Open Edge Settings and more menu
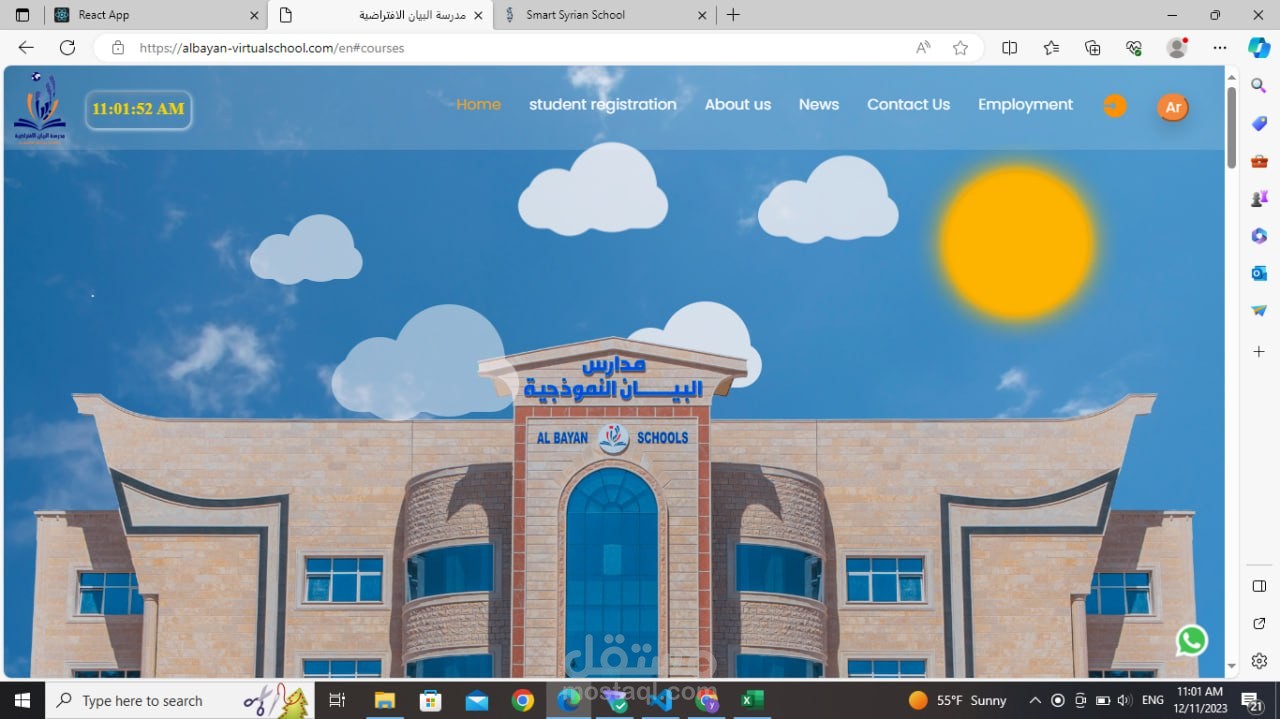Image resolution: width=1280 pixels, height=719 pixels. (1219, 47)
